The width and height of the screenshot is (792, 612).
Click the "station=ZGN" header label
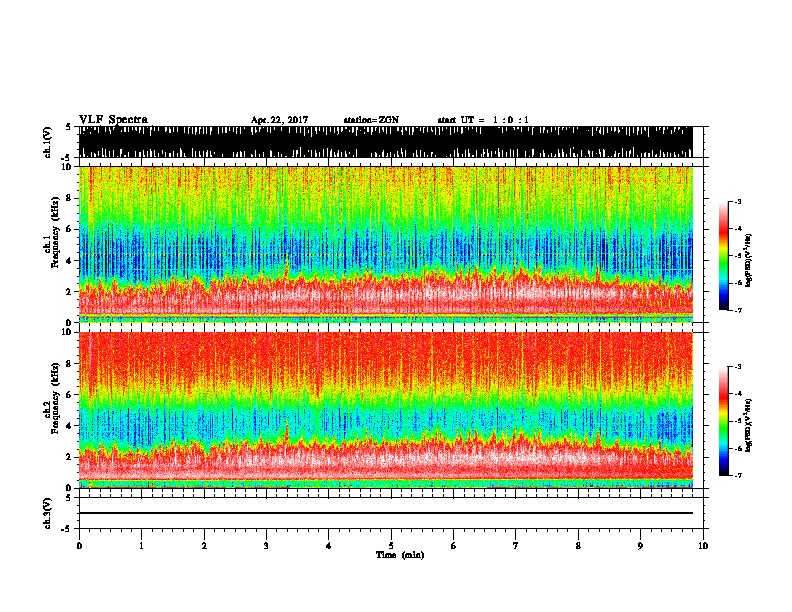click(371, 120)
